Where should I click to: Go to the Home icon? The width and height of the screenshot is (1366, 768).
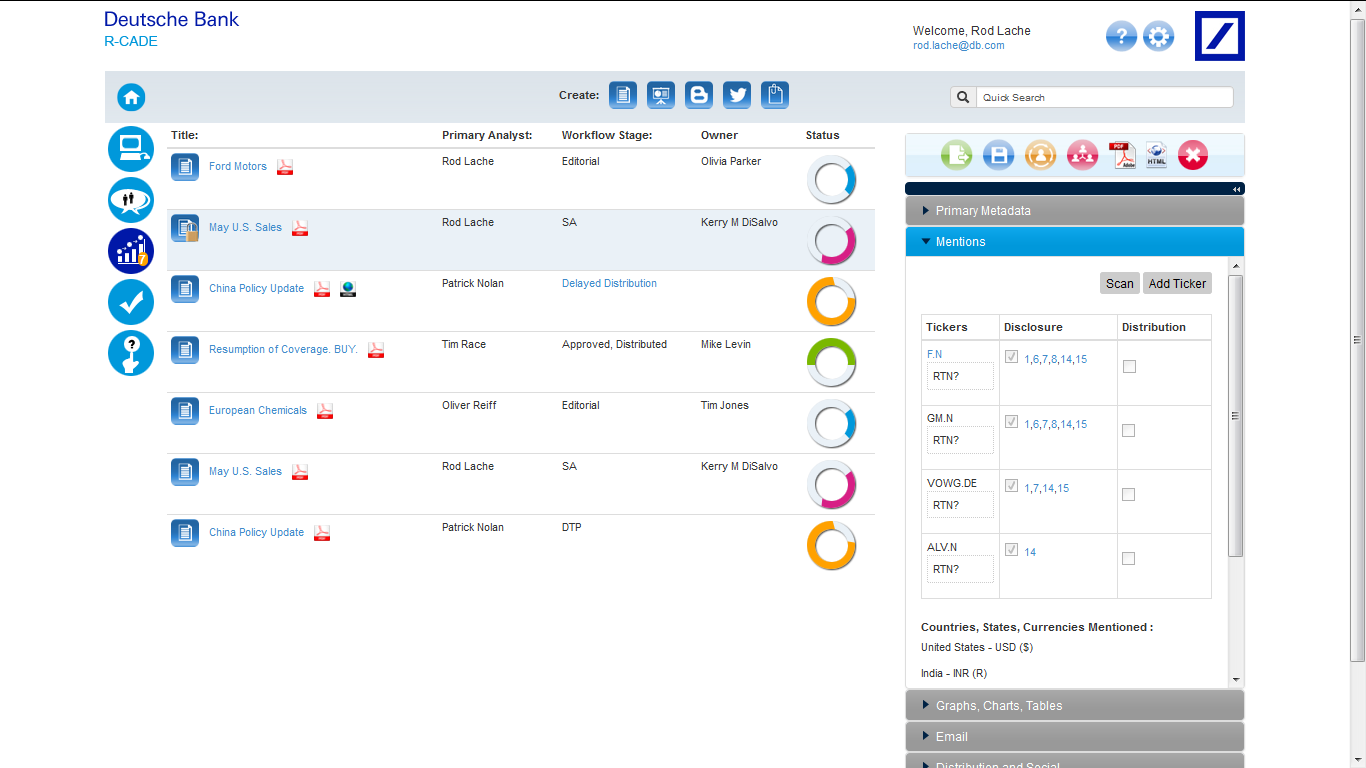[131, 97]
